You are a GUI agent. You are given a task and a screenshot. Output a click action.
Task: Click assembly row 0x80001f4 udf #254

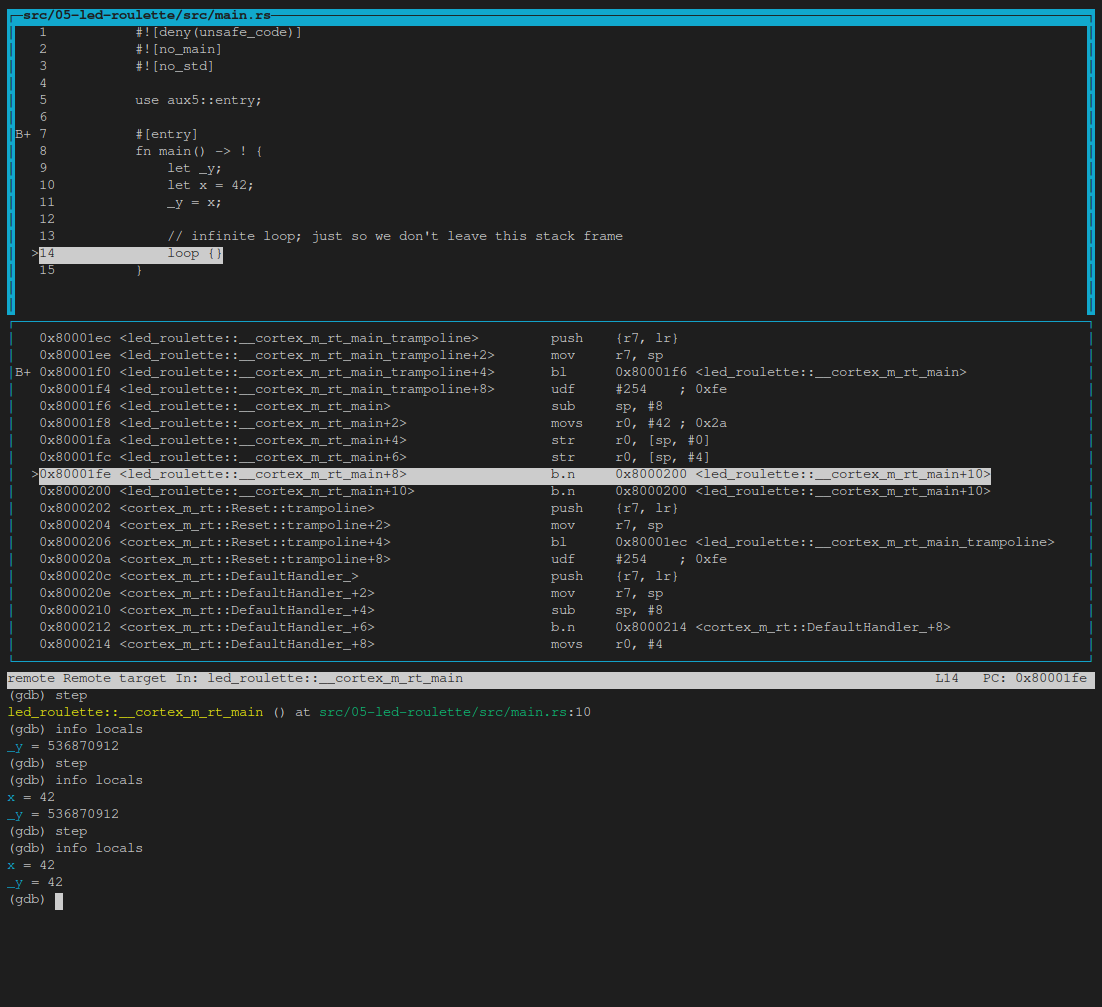383,389
